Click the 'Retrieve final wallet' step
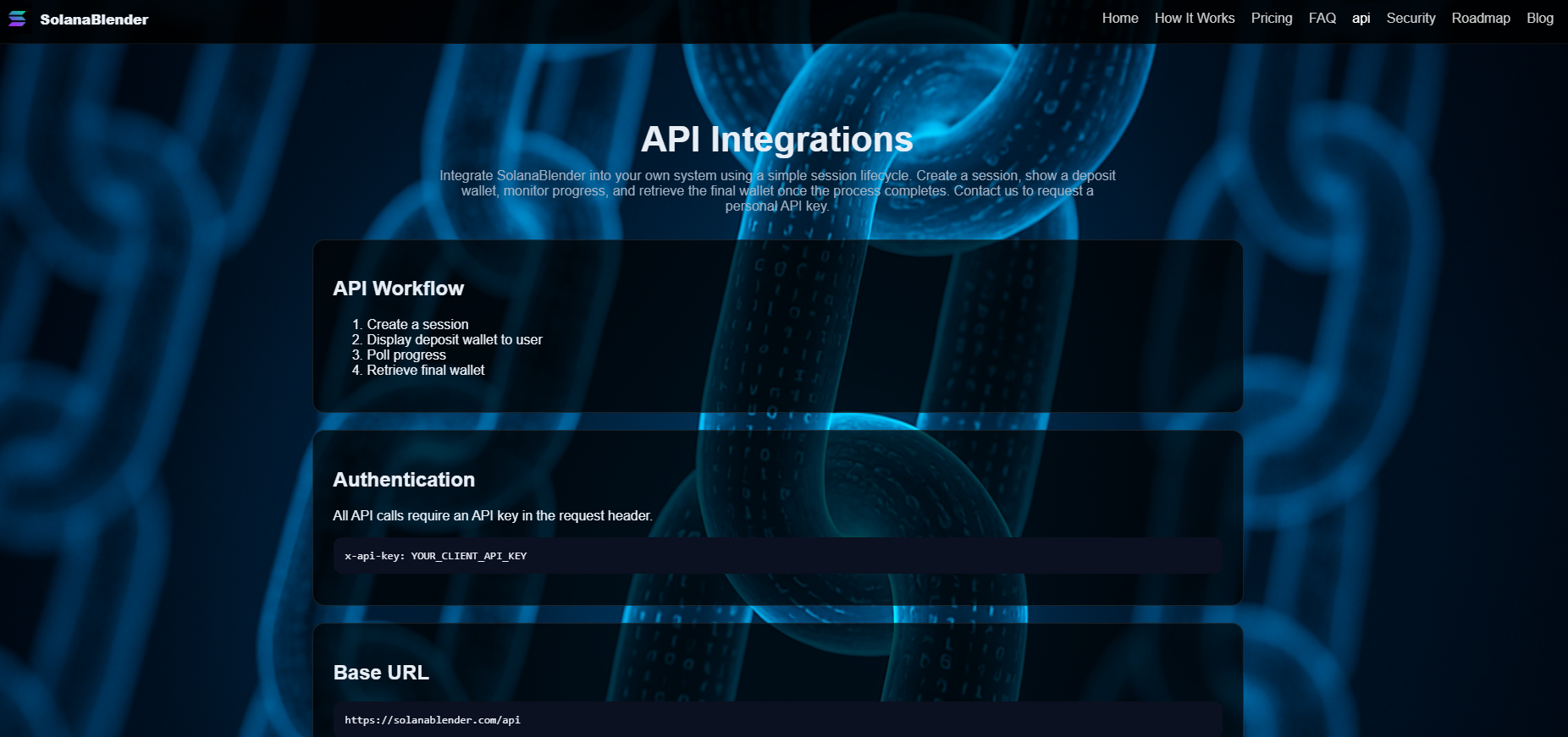The width and height of the screenshot is (1568, 737). (x=426, y=370)
